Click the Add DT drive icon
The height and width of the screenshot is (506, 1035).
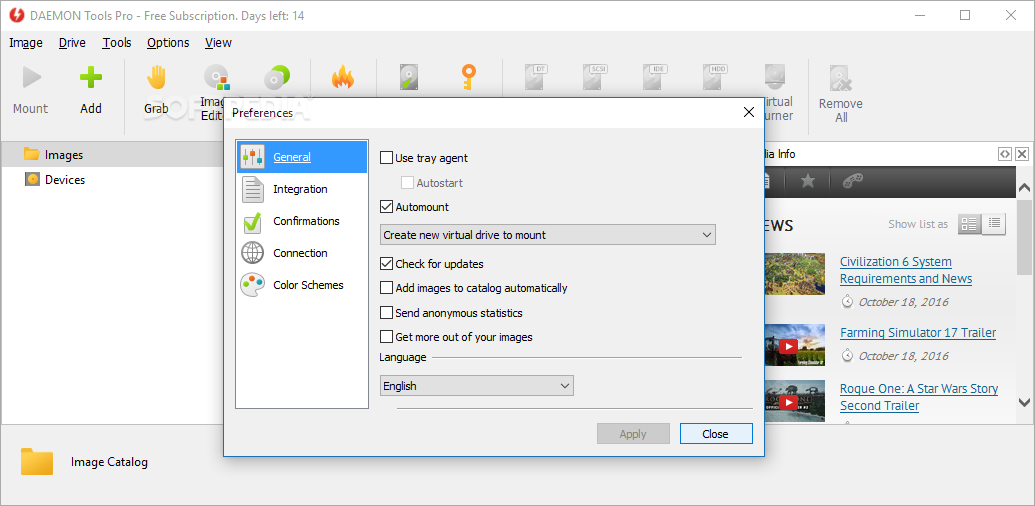(x=536, y=77)
